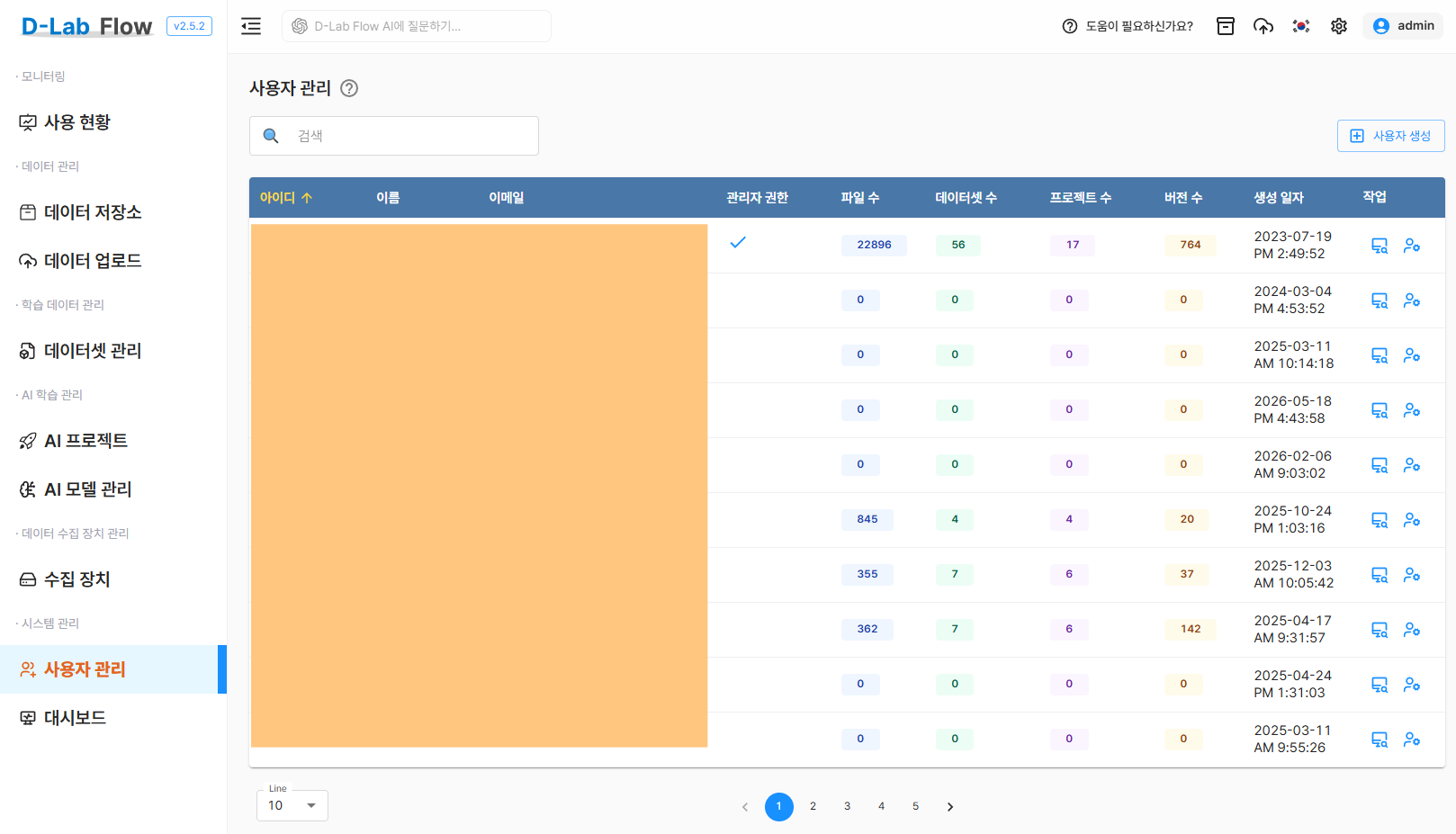
Task: Edit user settings icon for the 2025-10-24 row
Action: click(1412, 520)
